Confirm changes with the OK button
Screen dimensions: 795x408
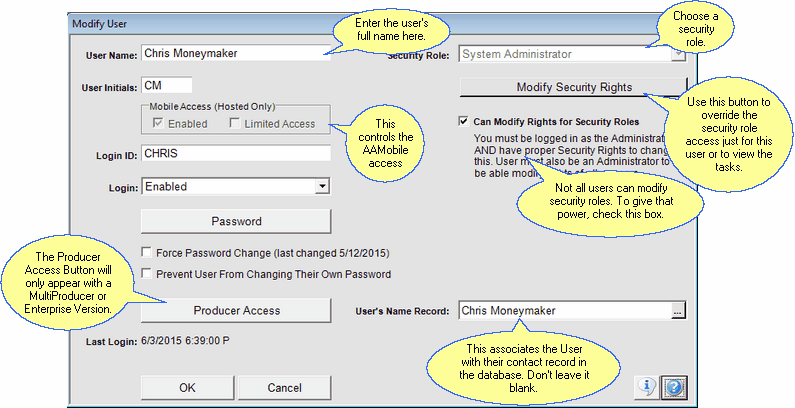(187, 387)
